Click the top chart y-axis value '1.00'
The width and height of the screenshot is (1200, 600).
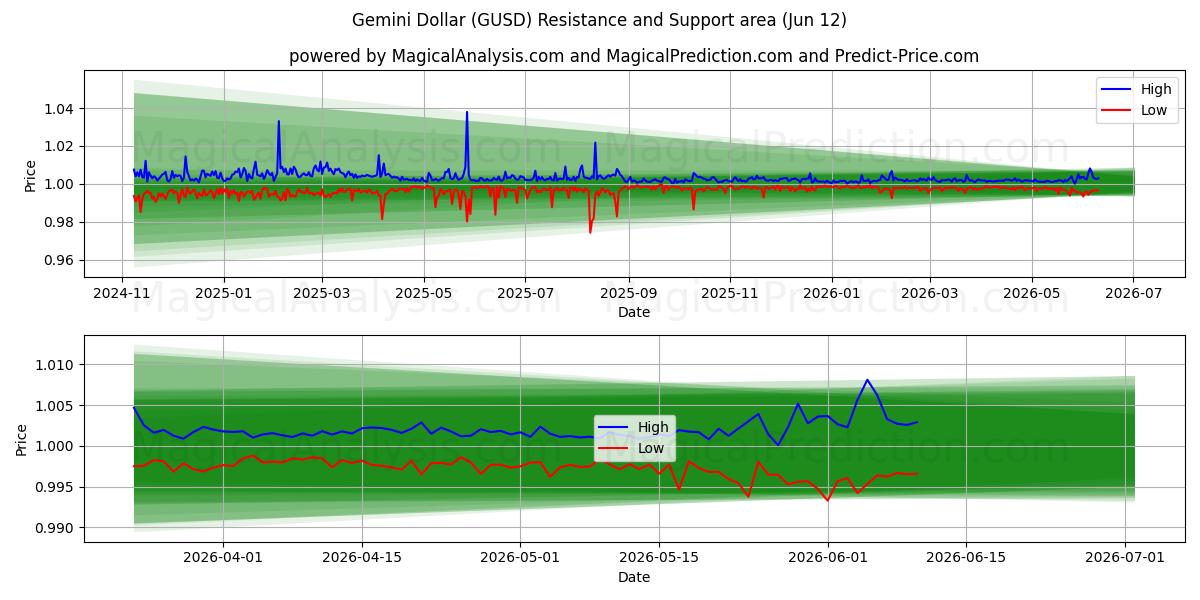pyautogui.click(x=60, y=184)
